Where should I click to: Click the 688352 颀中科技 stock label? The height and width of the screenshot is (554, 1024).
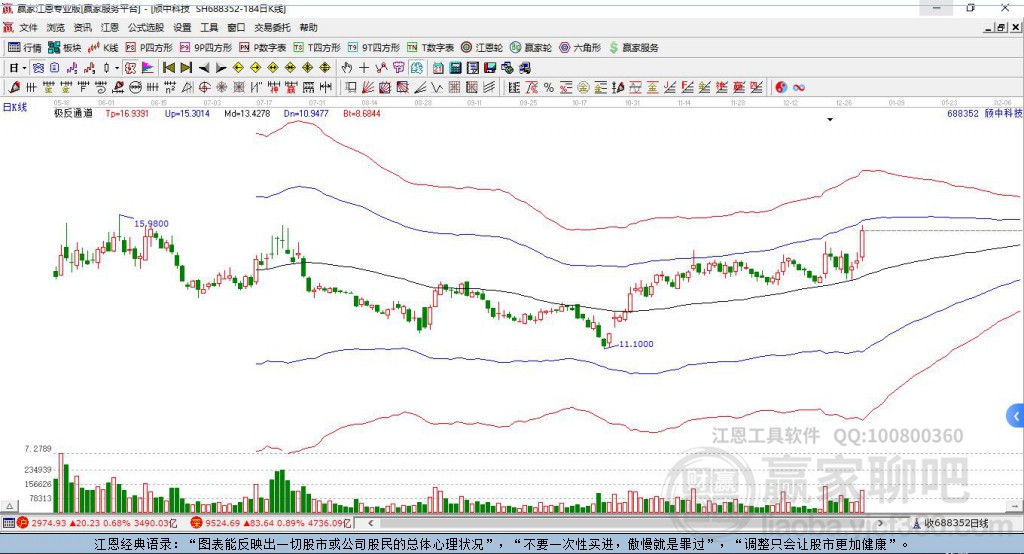[985, 113]
